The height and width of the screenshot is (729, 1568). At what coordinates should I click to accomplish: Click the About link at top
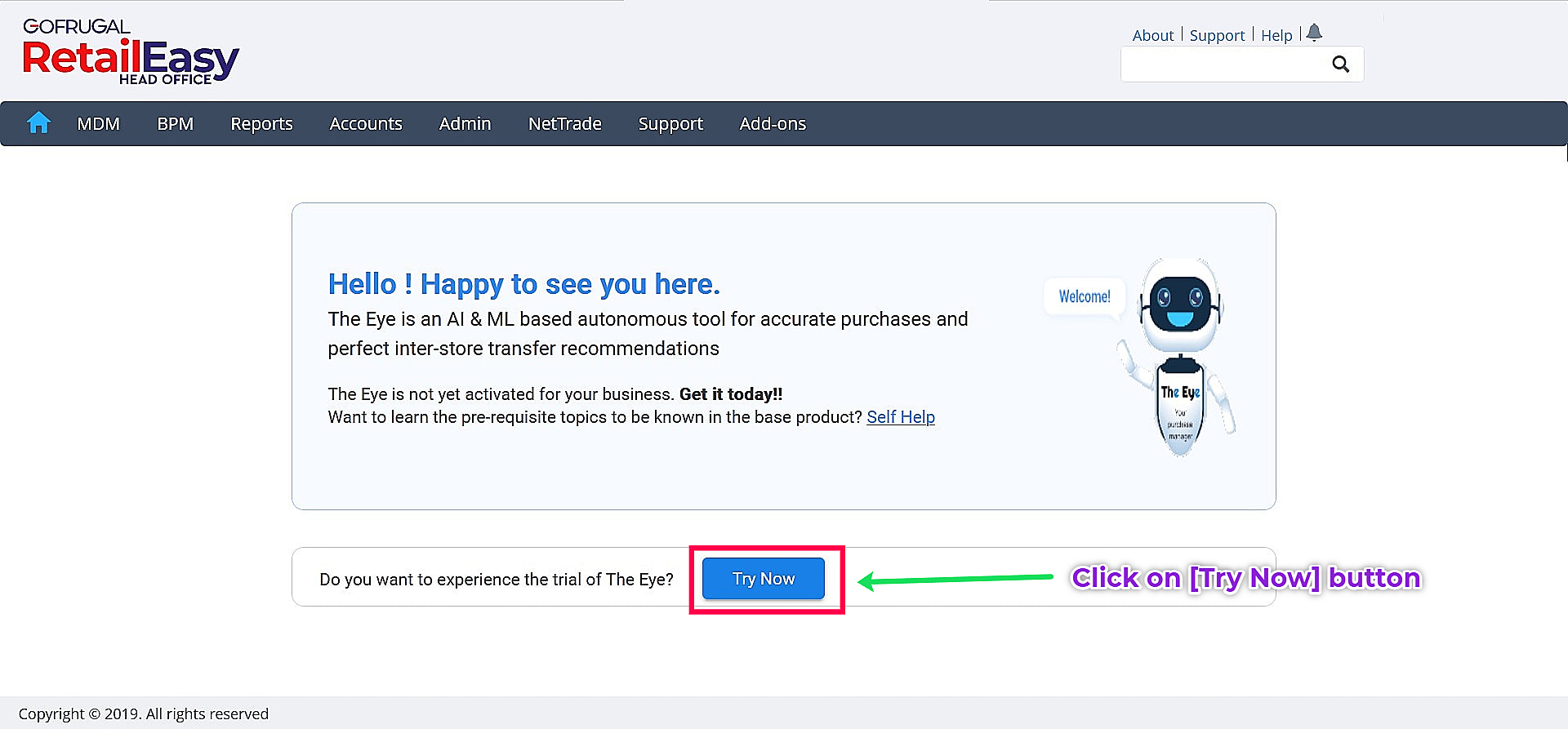point(1152,36)
